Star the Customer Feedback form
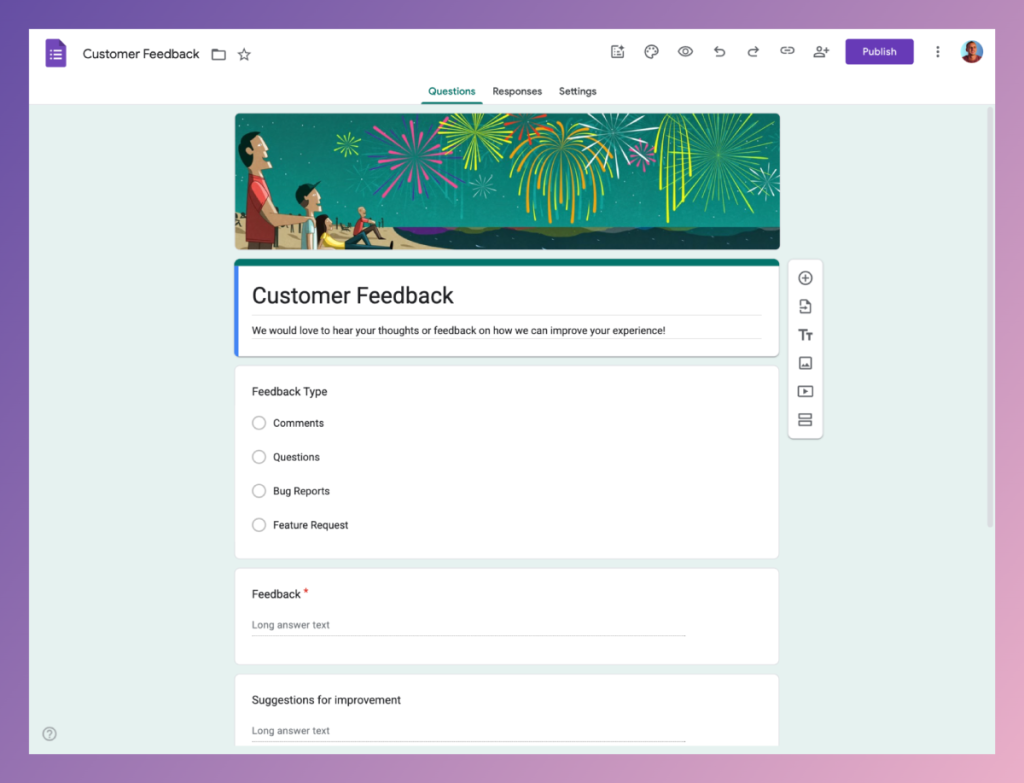The height and width of the screenshot is (783, 1024). pos(244,54)
